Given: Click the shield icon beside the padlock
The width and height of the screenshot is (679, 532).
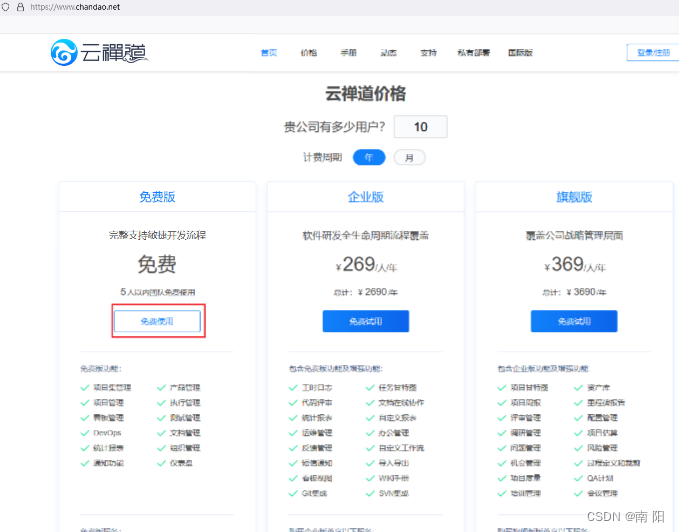Looking at the screenshot, I should pyautogui.click(x=5, y=7).
